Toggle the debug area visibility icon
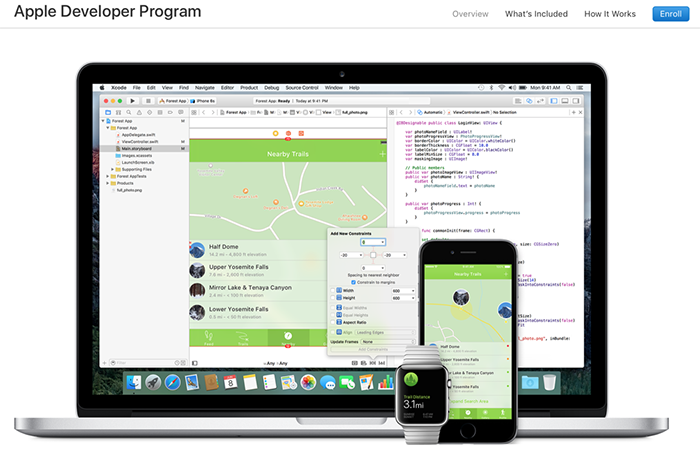Screen dimensions: 700x450 565,101
